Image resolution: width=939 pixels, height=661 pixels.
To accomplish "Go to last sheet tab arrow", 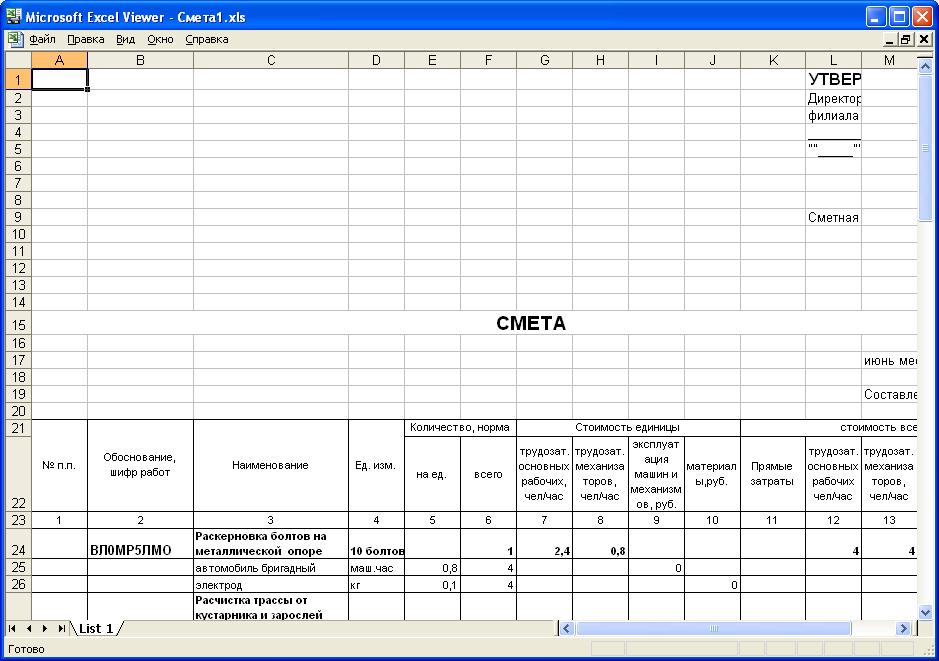I will [x=62, y=628].
